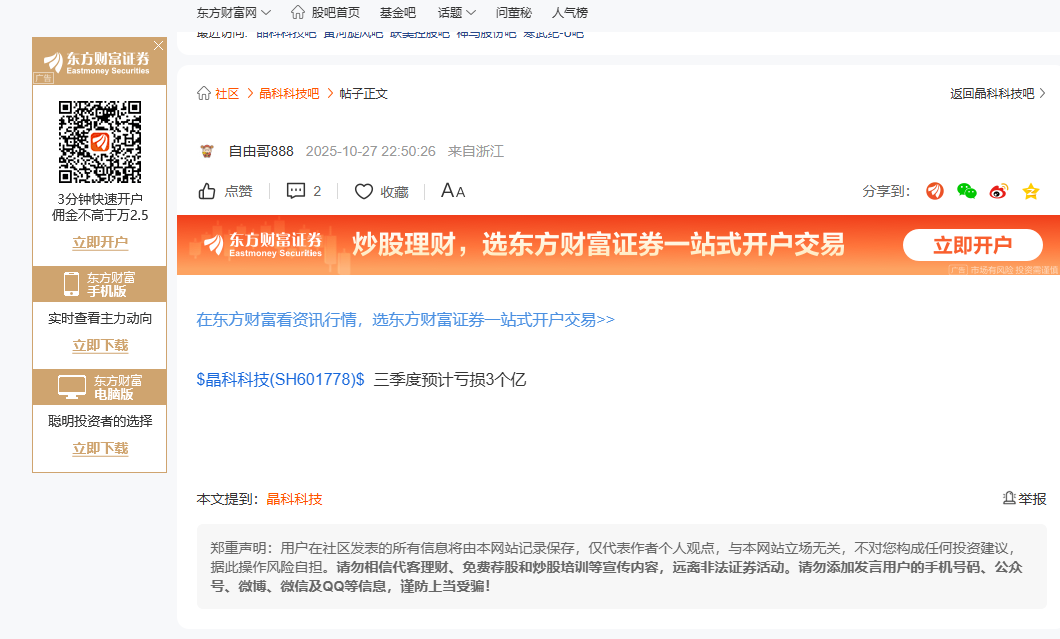Share post to Eastmoney red icon
1060x639 pixels.
click(935, 191)
